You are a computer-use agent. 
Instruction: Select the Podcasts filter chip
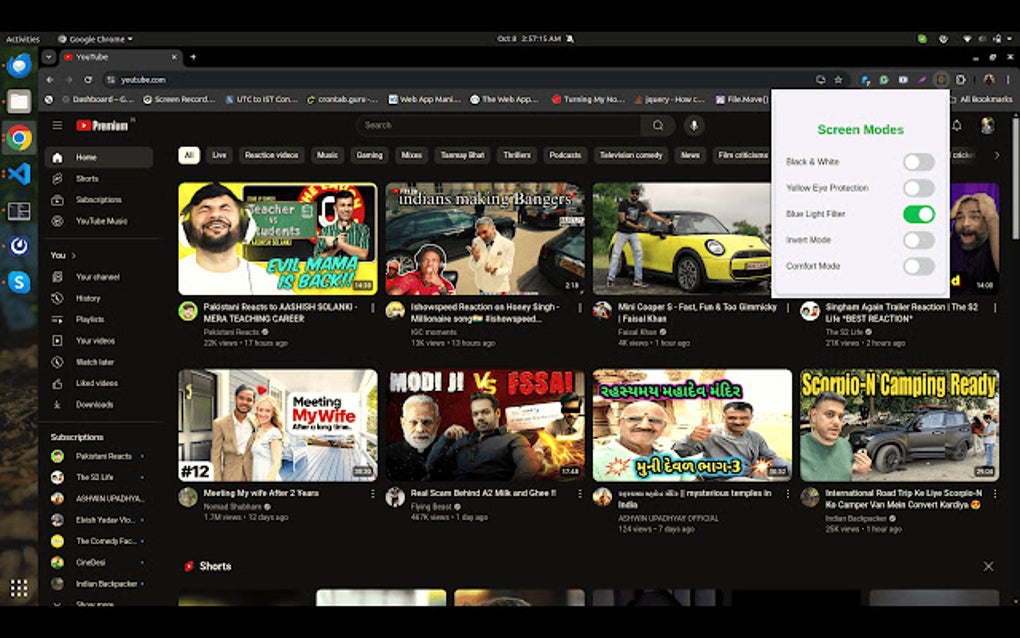coord(565,155)
